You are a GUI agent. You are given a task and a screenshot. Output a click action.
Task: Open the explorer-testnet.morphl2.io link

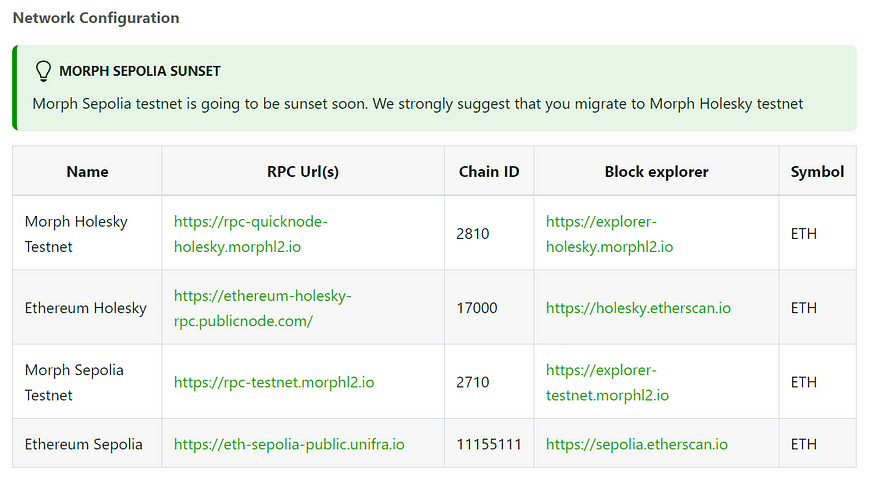coord(607,382)
